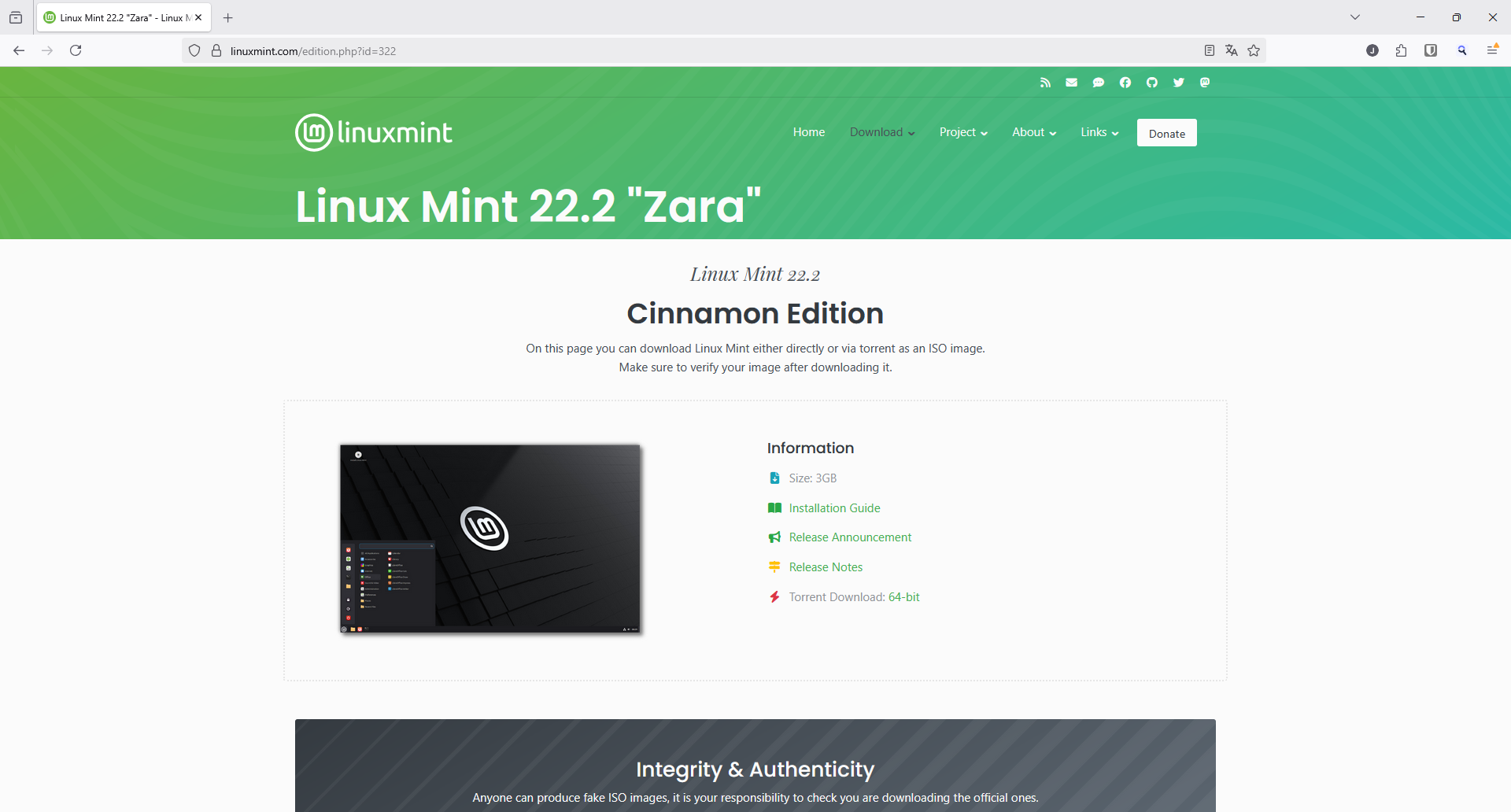Screen dimensions: 1511x812
Task: Open the Installation Guide link
Action: click(834, 508)
